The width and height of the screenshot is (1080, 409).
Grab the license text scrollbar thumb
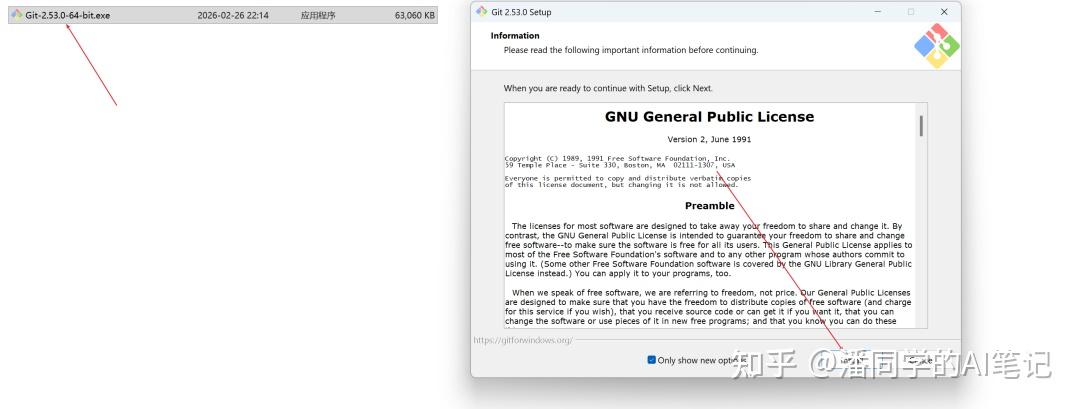click(921, 125)
